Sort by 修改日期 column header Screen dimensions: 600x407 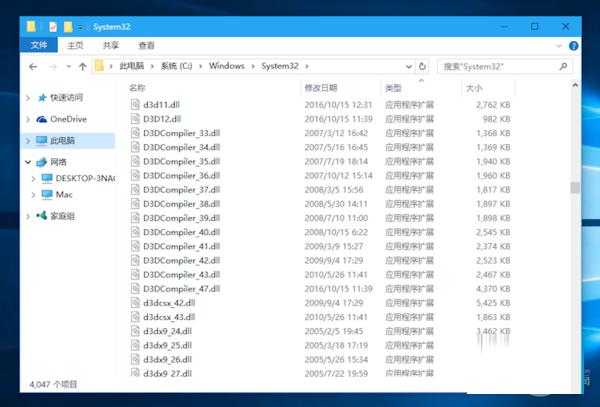pyautogui.click(x=321, y=88)
